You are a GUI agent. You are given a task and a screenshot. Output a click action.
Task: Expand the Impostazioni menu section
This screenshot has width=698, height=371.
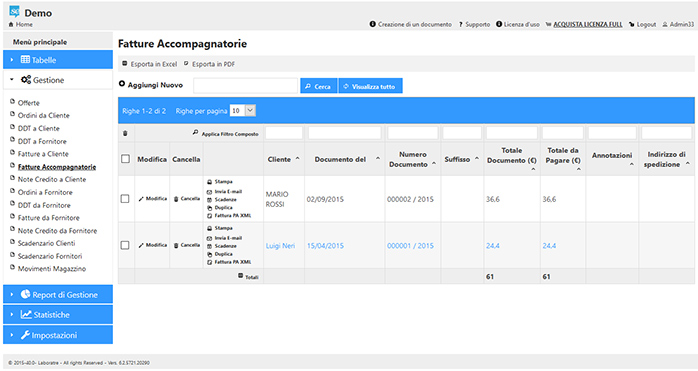pyautogui.click(x=58, y=335)
